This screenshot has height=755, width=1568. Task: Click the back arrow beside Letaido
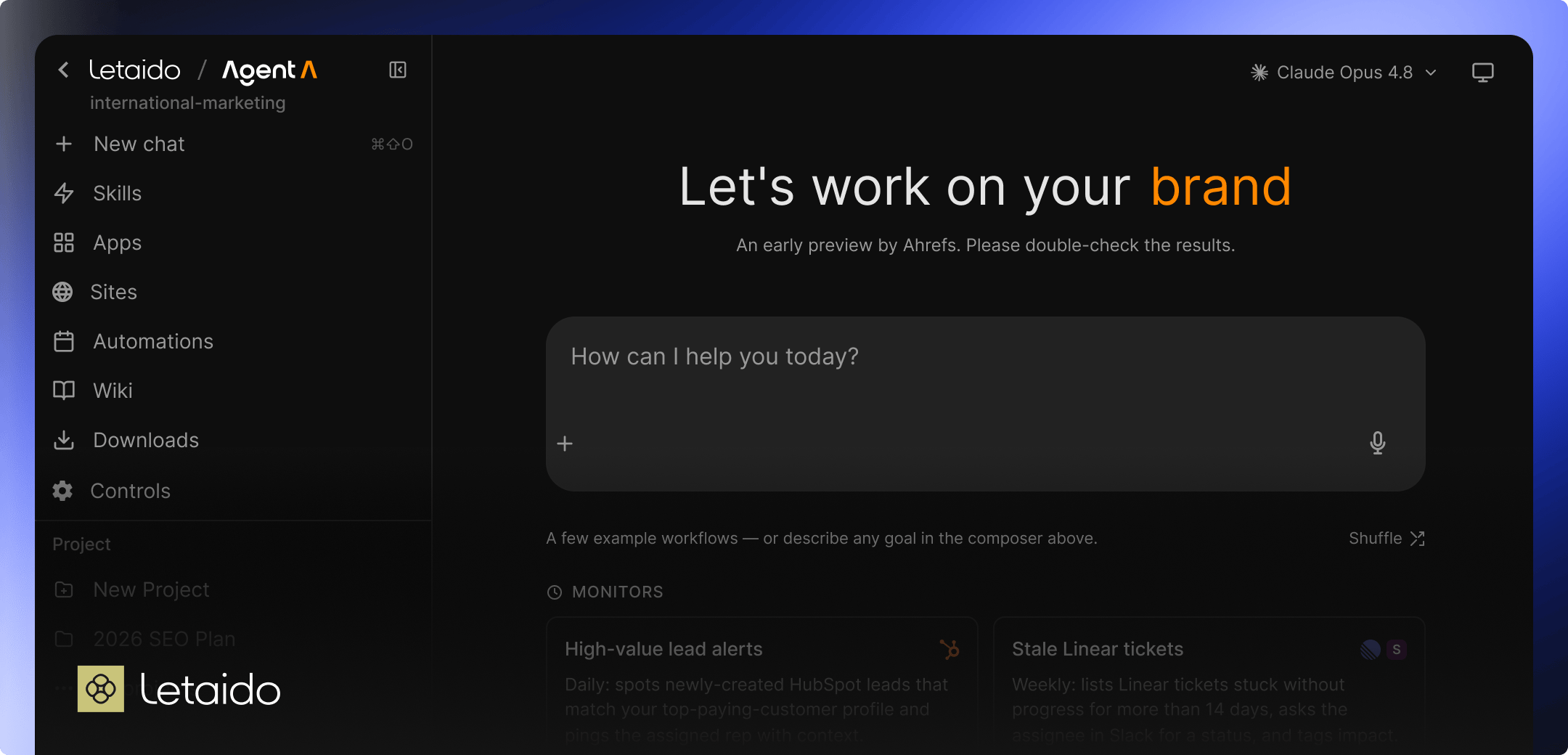click(64, 70)
